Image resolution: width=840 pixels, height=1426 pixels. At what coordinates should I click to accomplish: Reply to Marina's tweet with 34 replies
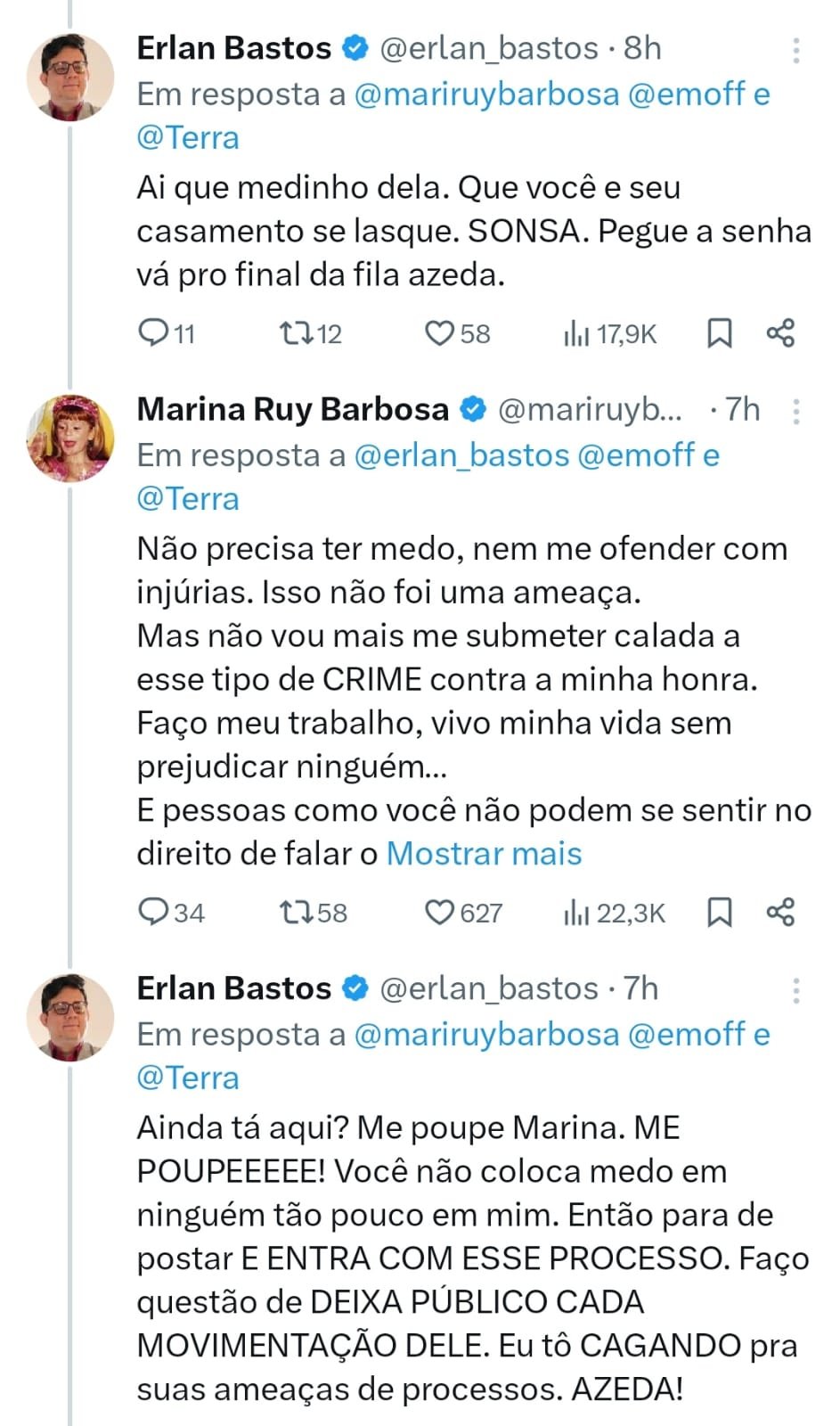coord(157,912)
